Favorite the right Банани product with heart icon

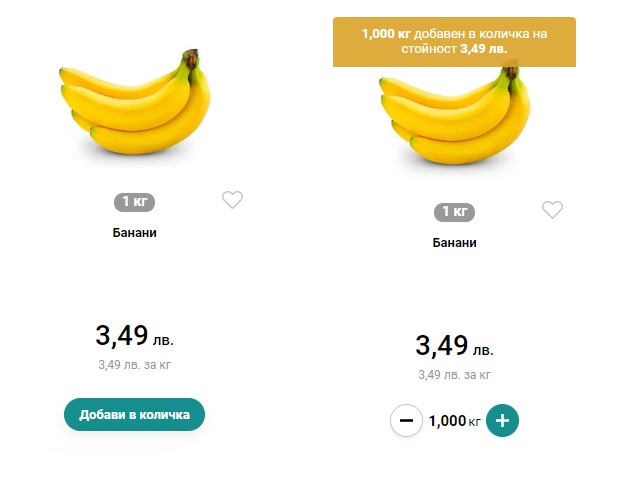552,210
